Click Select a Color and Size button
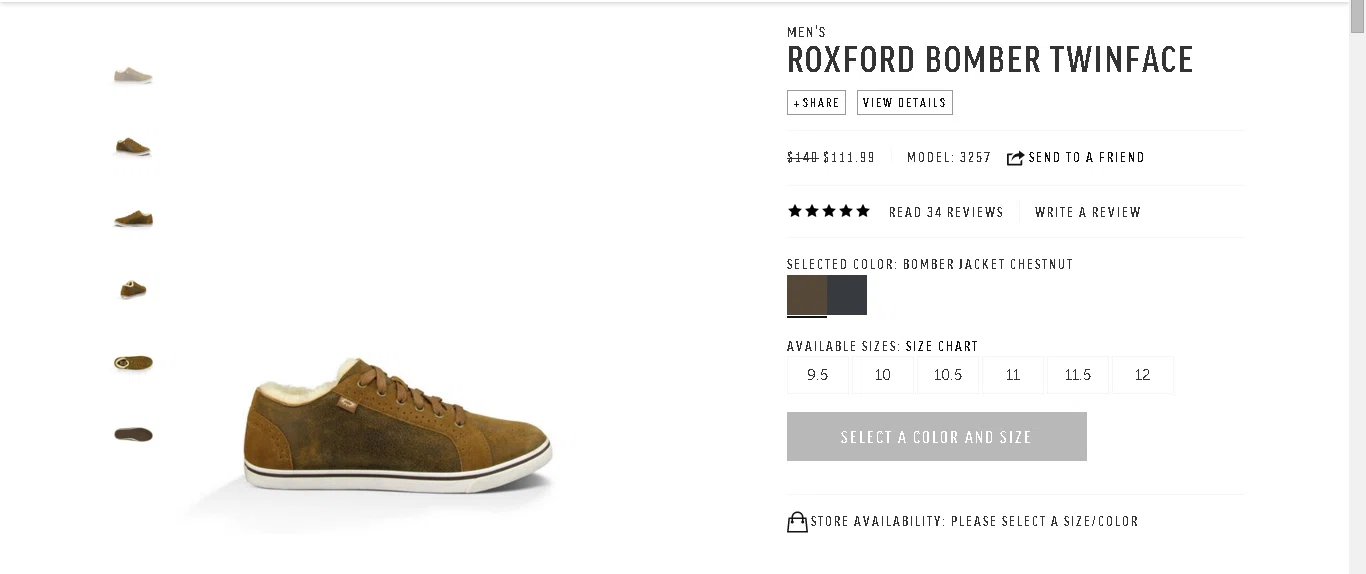Screen dimensions: 1366x574 (937, 437)
